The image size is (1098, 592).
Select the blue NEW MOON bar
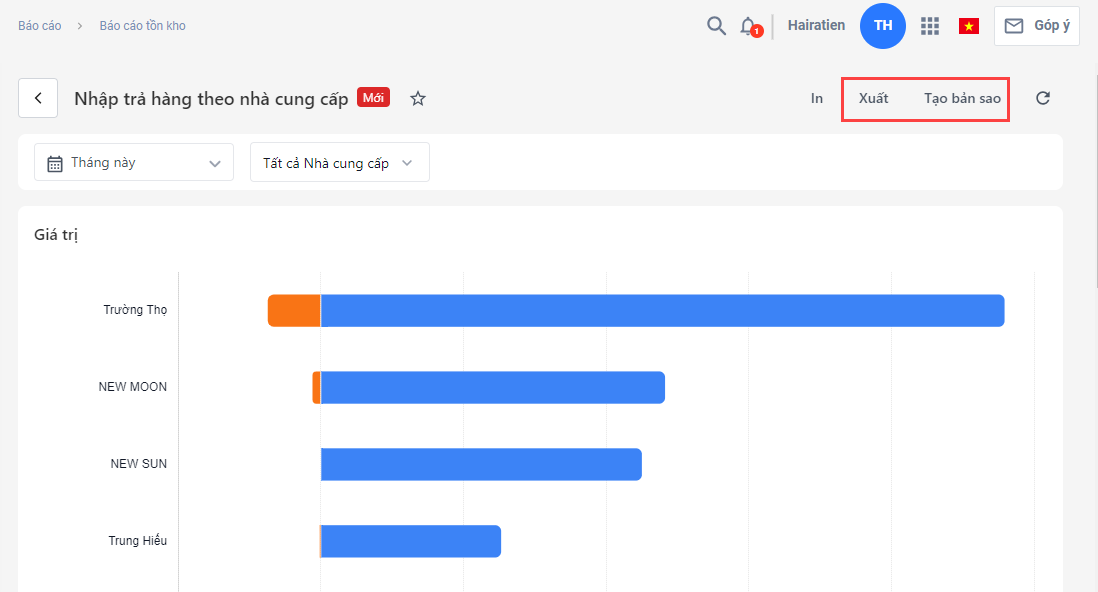point(493,387)
